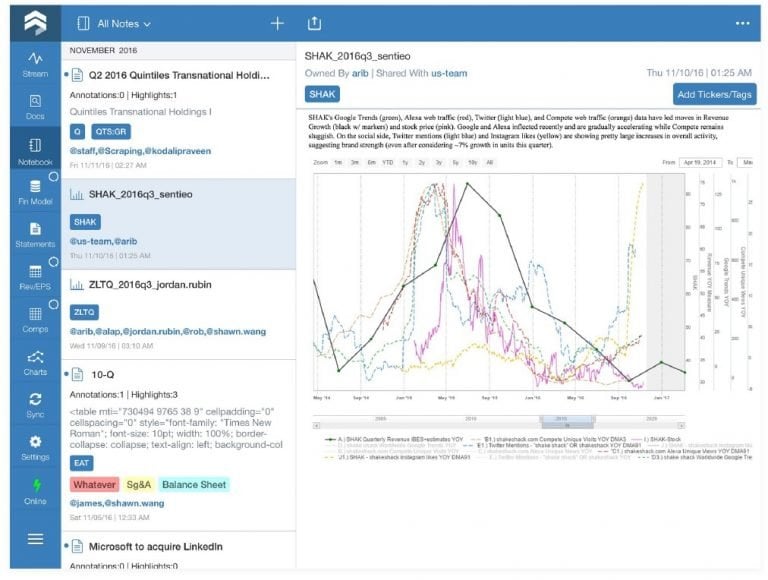Expand the All Notes dropdown

click(124, 23)
